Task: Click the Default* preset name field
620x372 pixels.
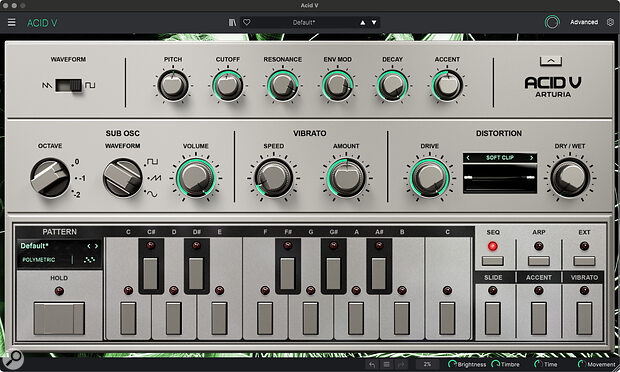Action: pyautogui.click(x=304, y=23)
